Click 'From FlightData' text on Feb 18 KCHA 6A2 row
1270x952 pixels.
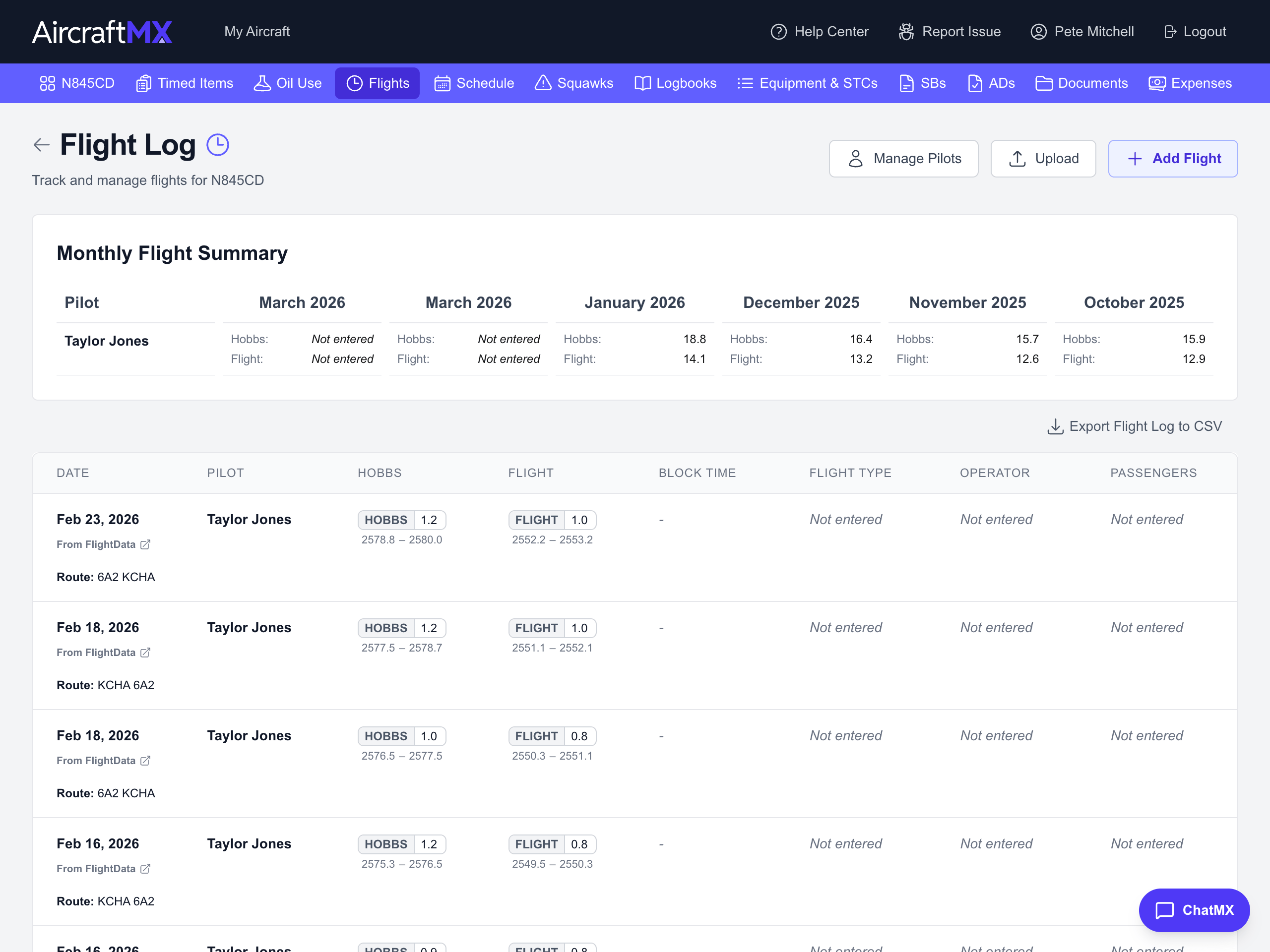point(96,653)
